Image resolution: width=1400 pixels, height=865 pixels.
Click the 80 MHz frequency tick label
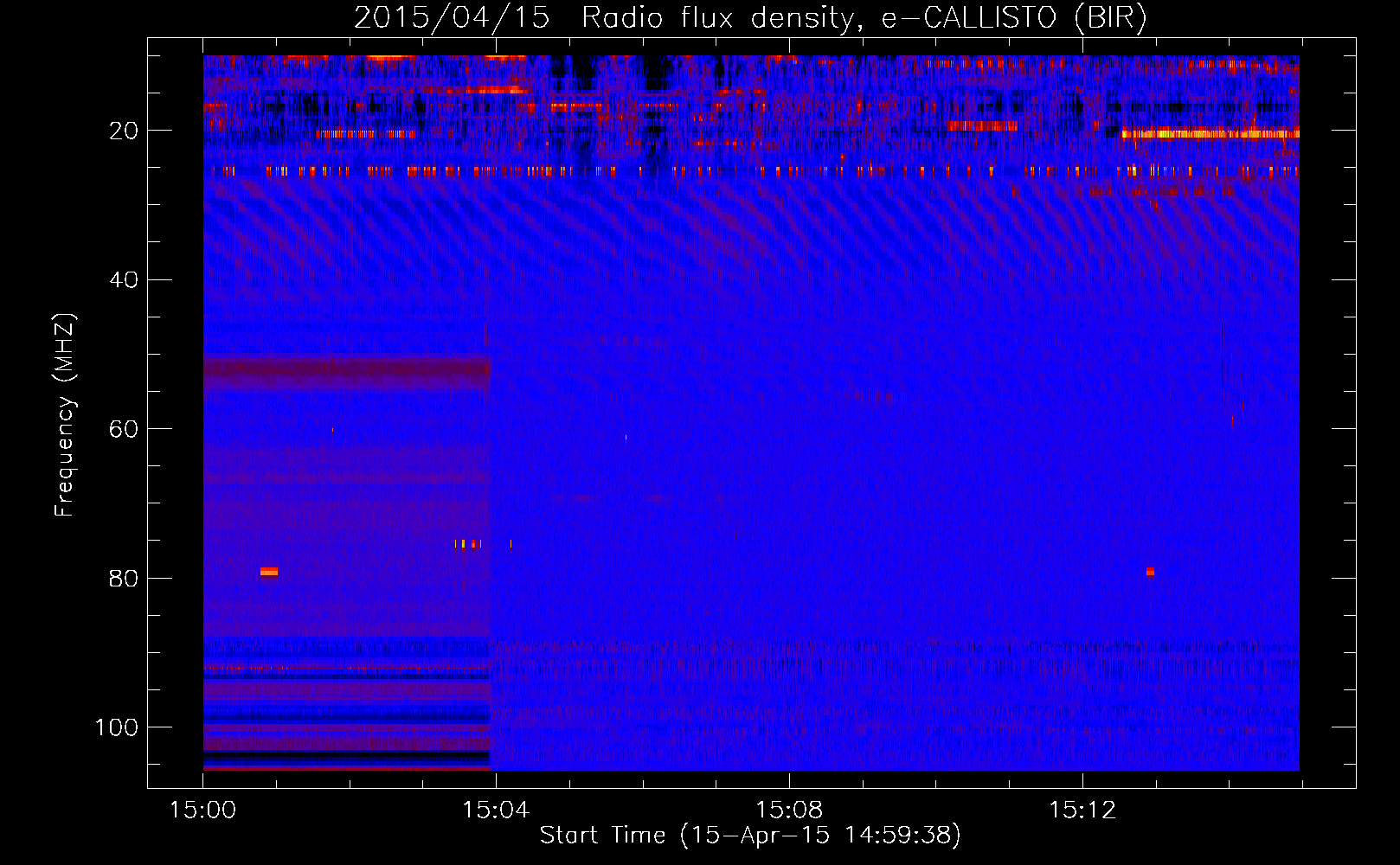tap(125, 578)
